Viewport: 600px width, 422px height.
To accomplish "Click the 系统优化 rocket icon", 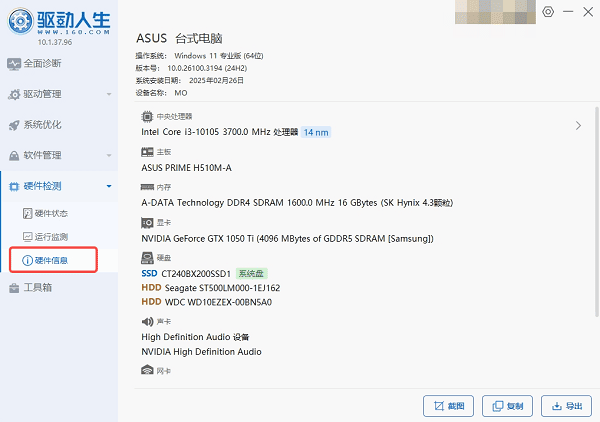I will tap(14, 125).
